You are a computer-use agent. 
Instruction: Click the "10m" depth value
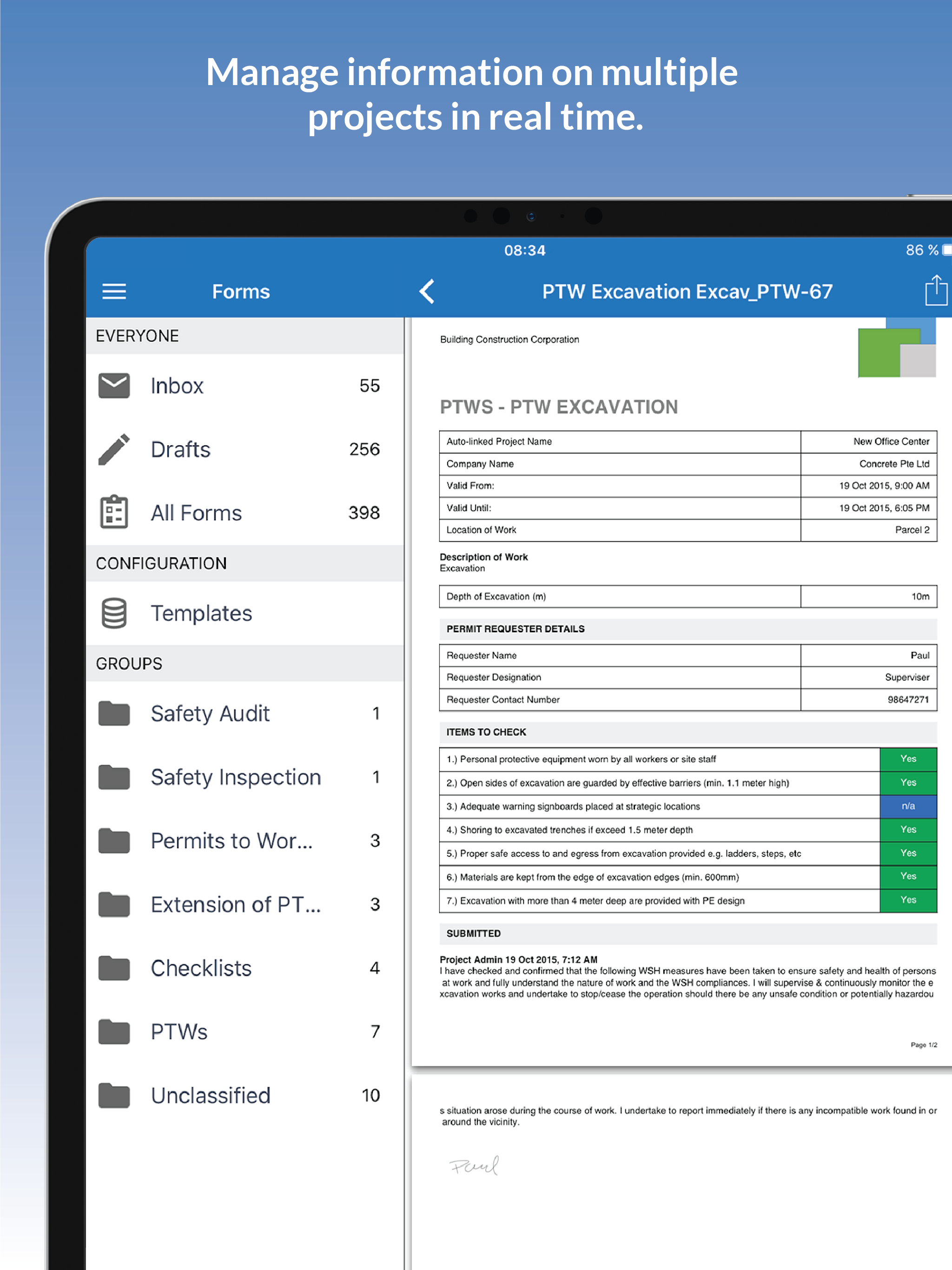(920, 596)
